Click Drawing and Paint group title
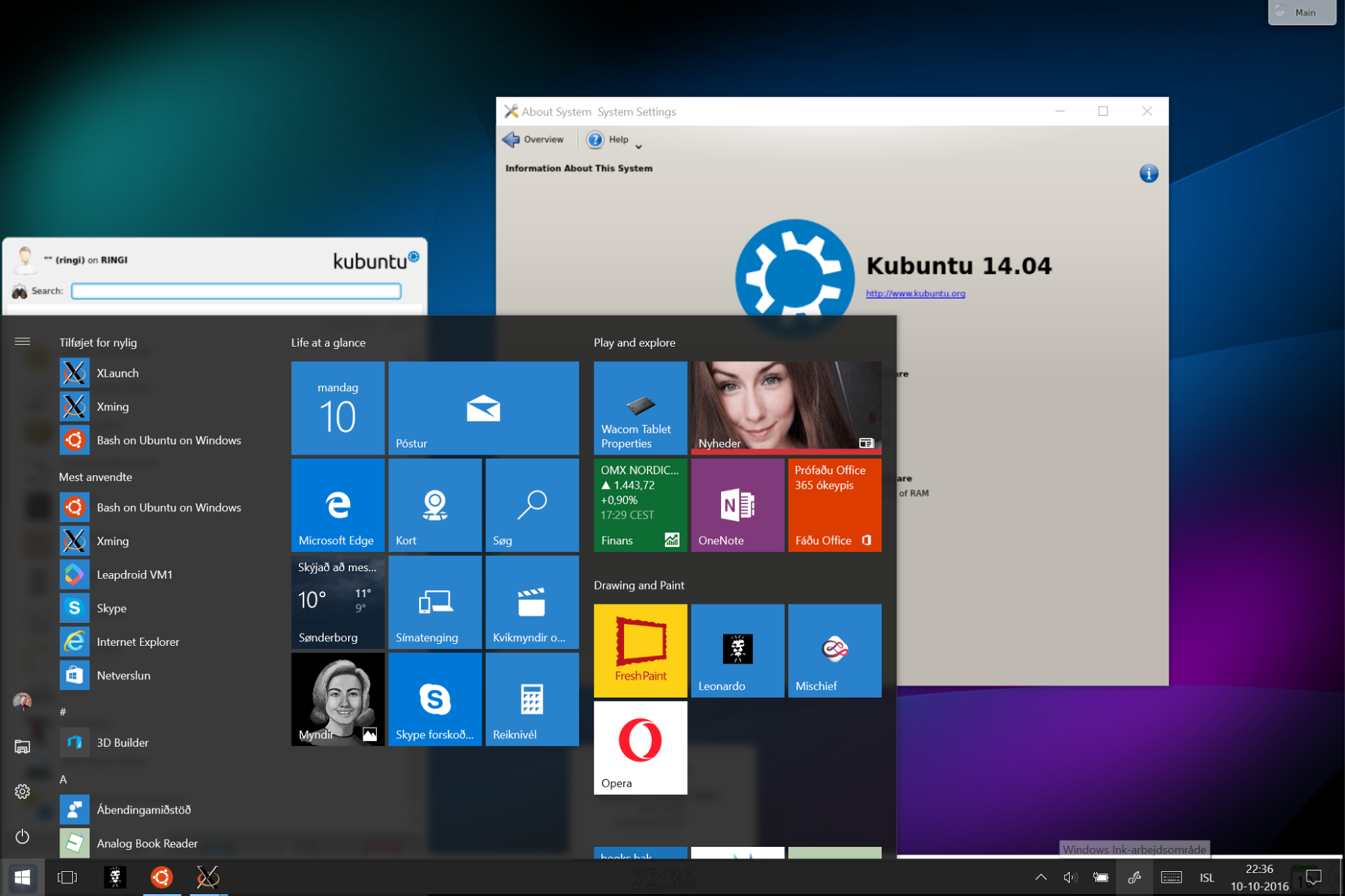 point(639,585)
